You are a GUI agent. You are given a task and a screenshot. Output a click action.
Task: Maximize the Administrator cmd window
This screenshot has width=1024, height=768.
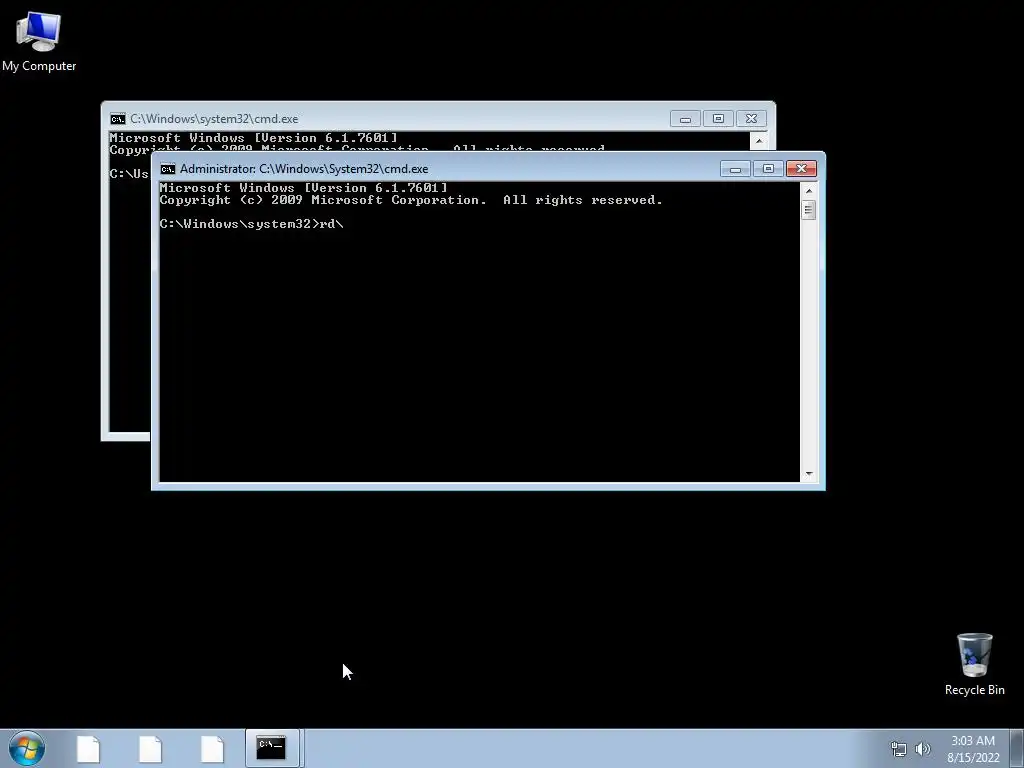[768, 169]
